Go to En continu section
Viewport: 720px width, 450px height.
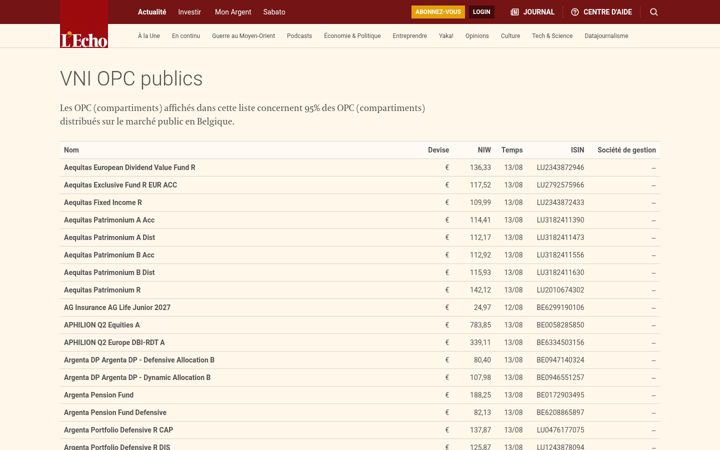click(x=186, y=36)
